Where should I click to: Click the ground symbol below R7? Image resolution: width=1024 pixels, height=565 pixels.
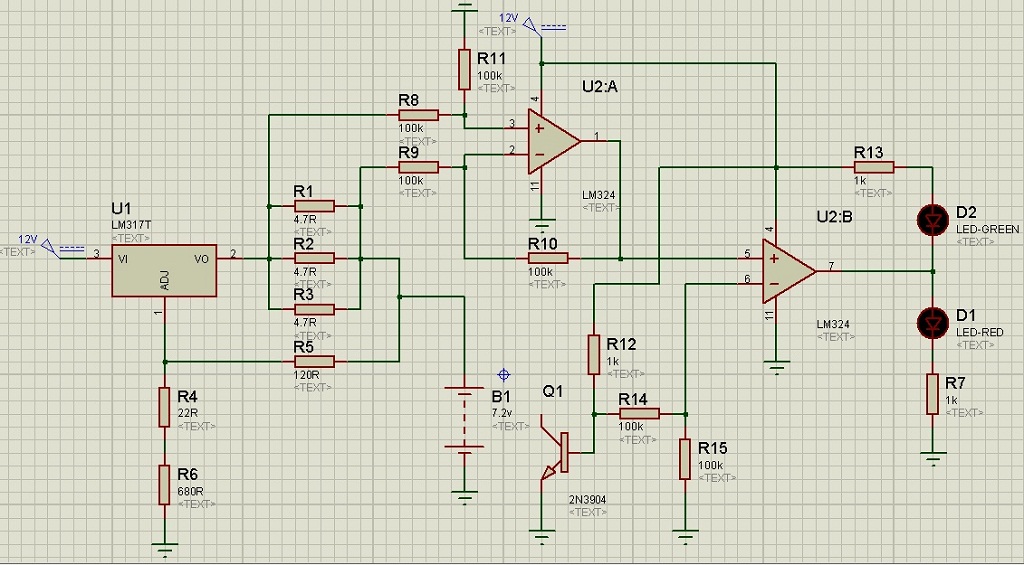click(933, 459)
